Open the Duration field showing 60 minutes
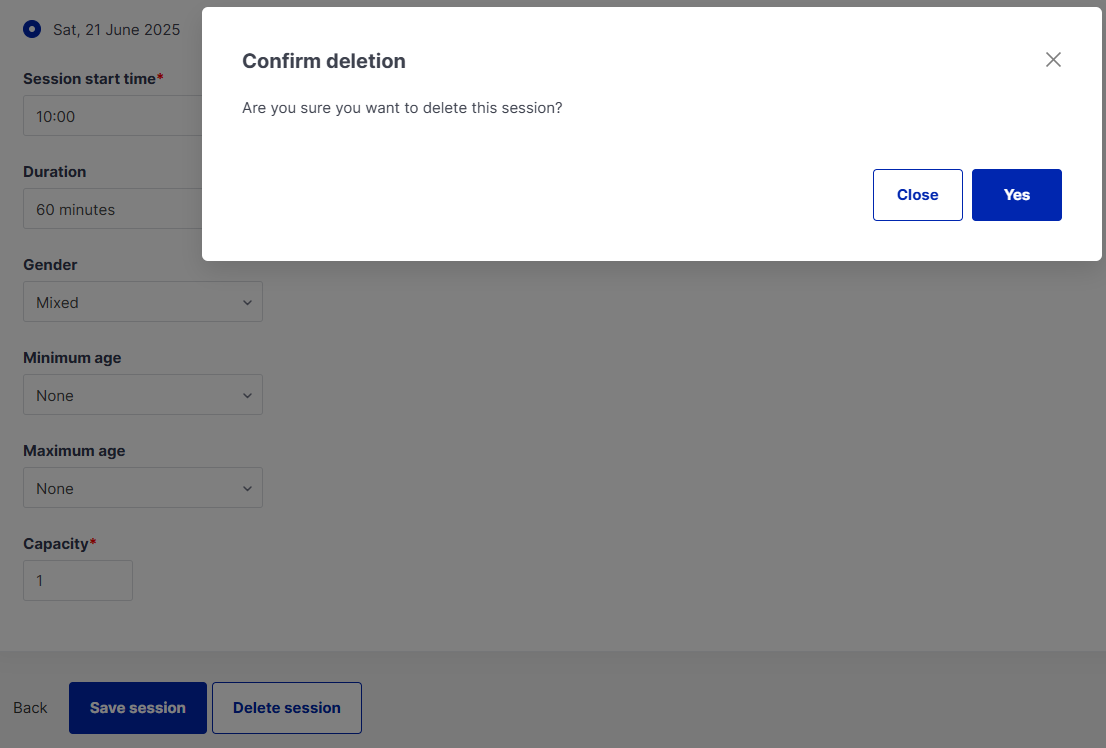Image resolution: width=1106 pixels, height=748 pixels. (x=112, y=210)
